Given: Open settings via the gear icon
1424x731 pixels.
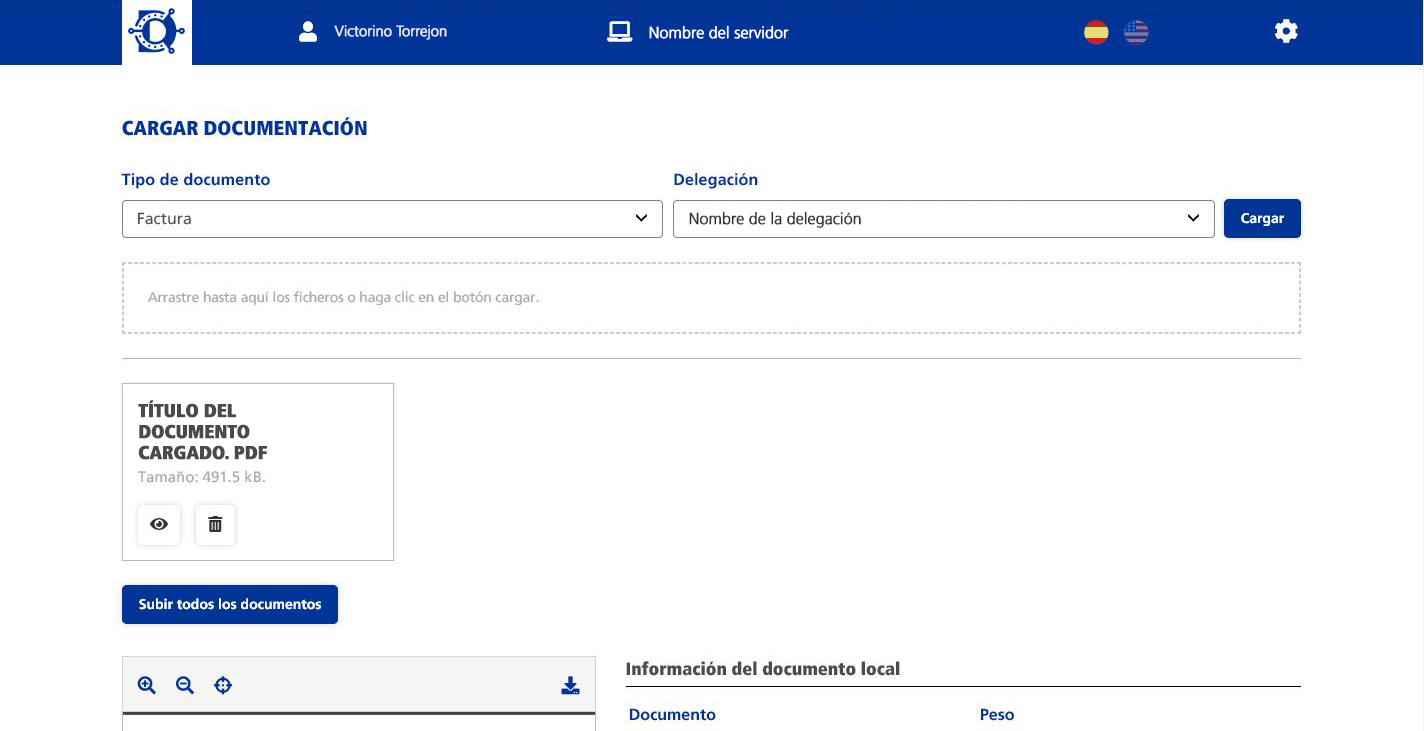Looking at the screenshot, I should coord(1286,32).
